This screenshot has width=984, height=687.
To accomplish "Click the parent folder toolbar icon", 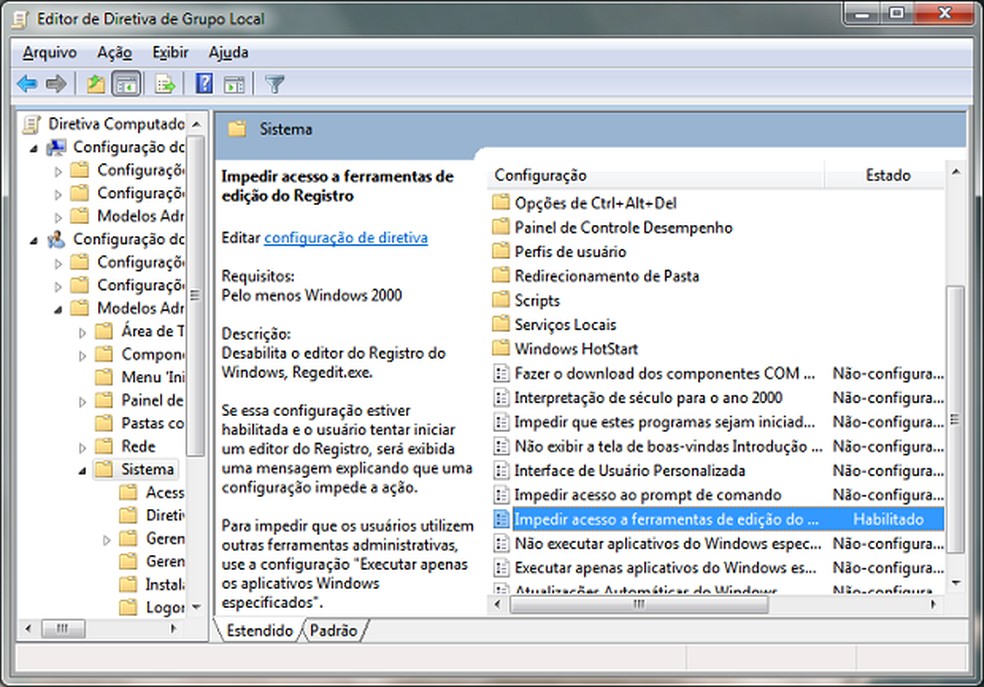I will 95,83.
